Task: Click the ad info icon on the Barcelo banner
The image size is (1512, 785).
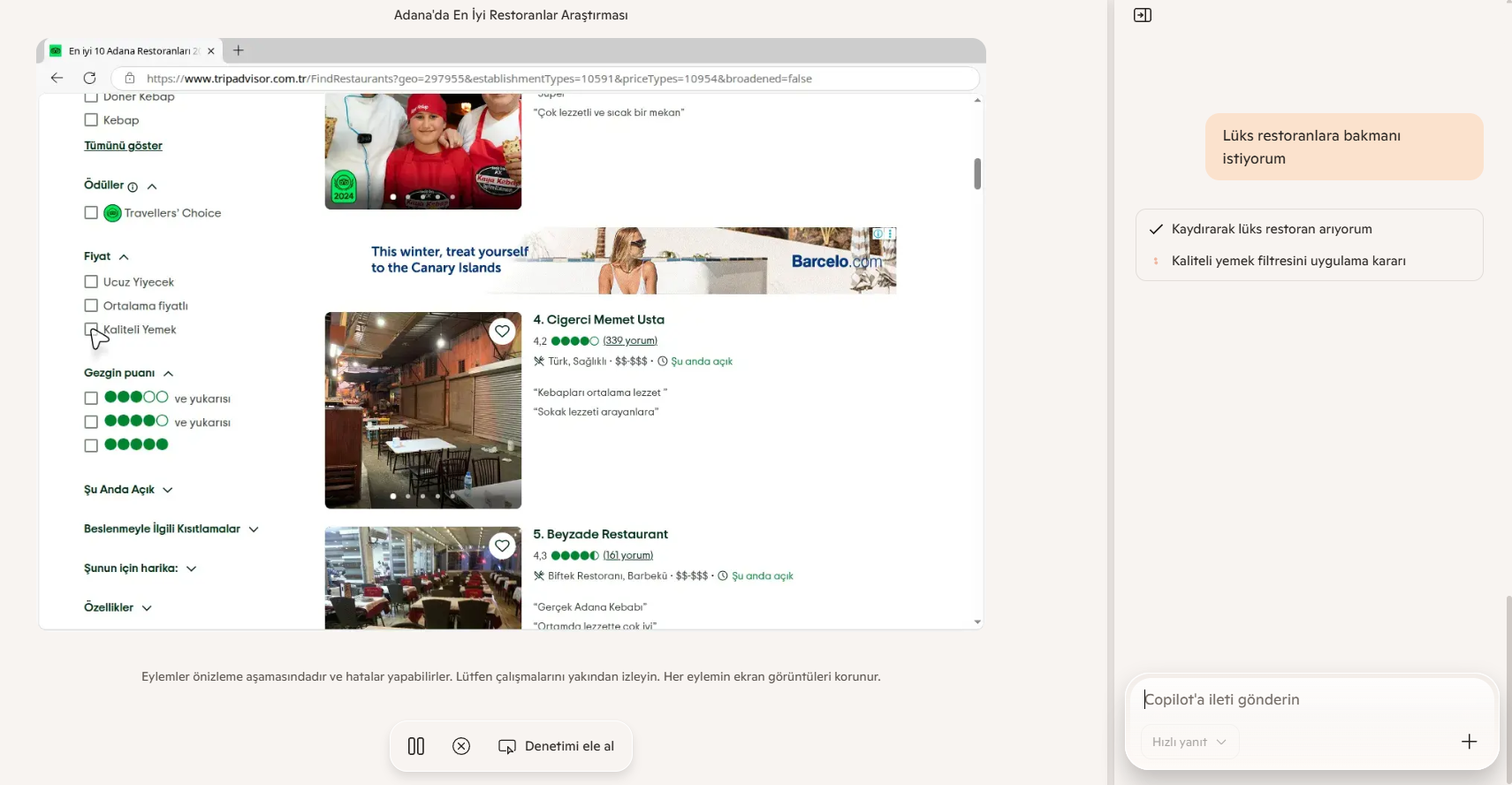Action: pos(878,233)
